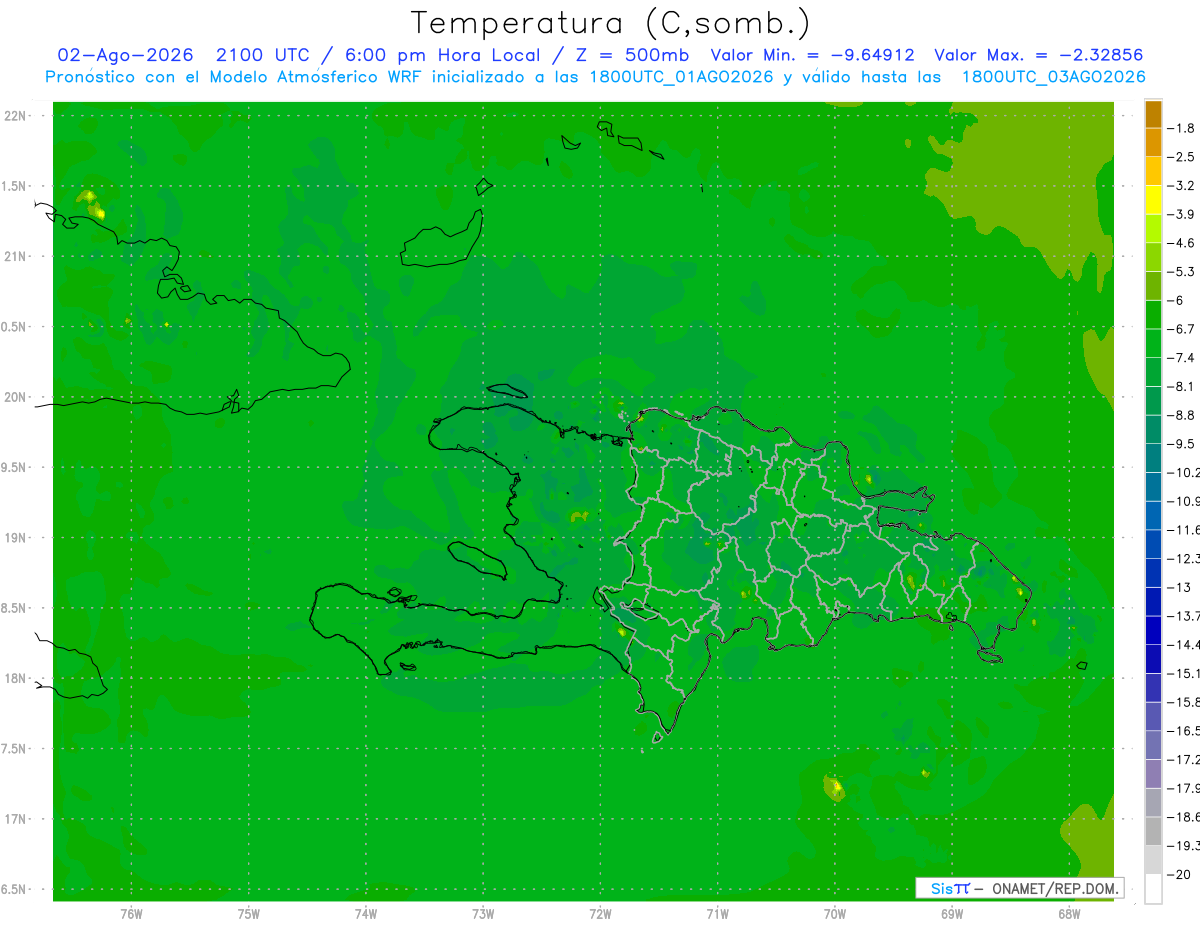Click the '-7.4' color bar label

(1183, 358)
